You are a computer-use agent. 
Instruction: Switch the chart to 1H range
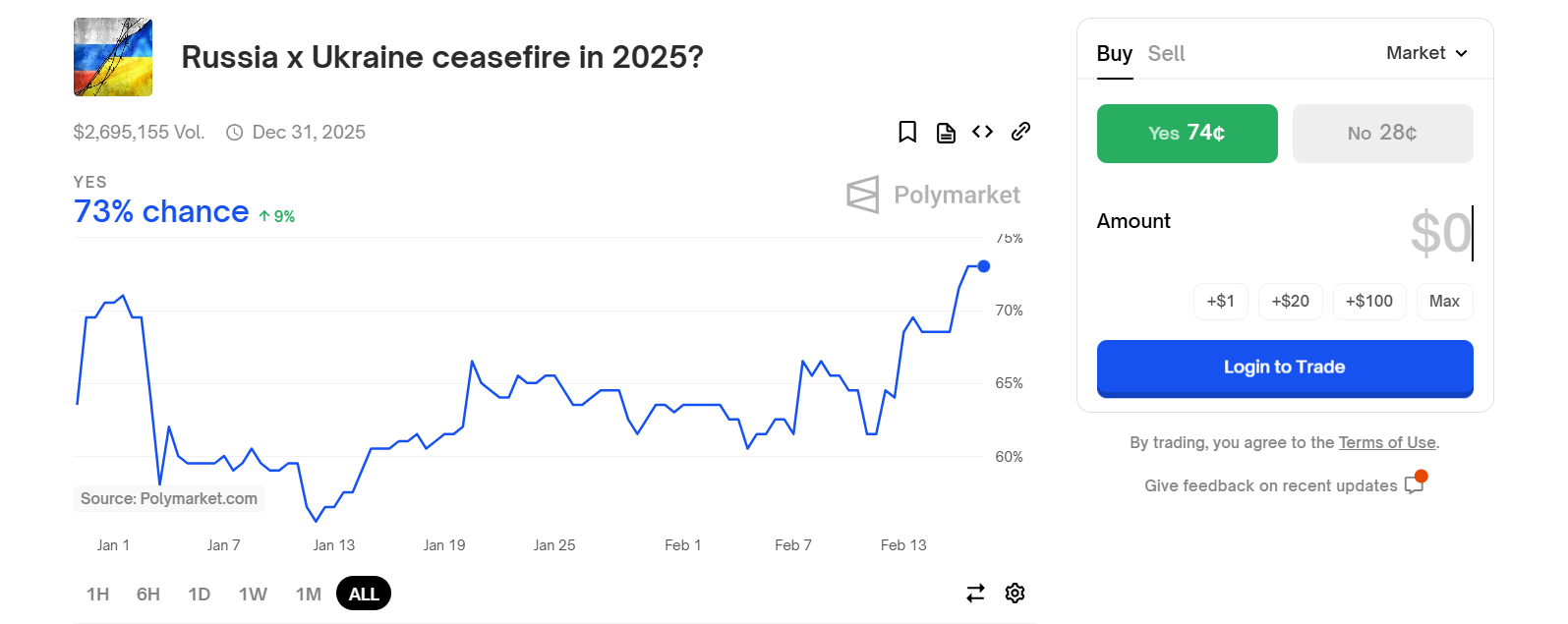(x=97, y=594)
